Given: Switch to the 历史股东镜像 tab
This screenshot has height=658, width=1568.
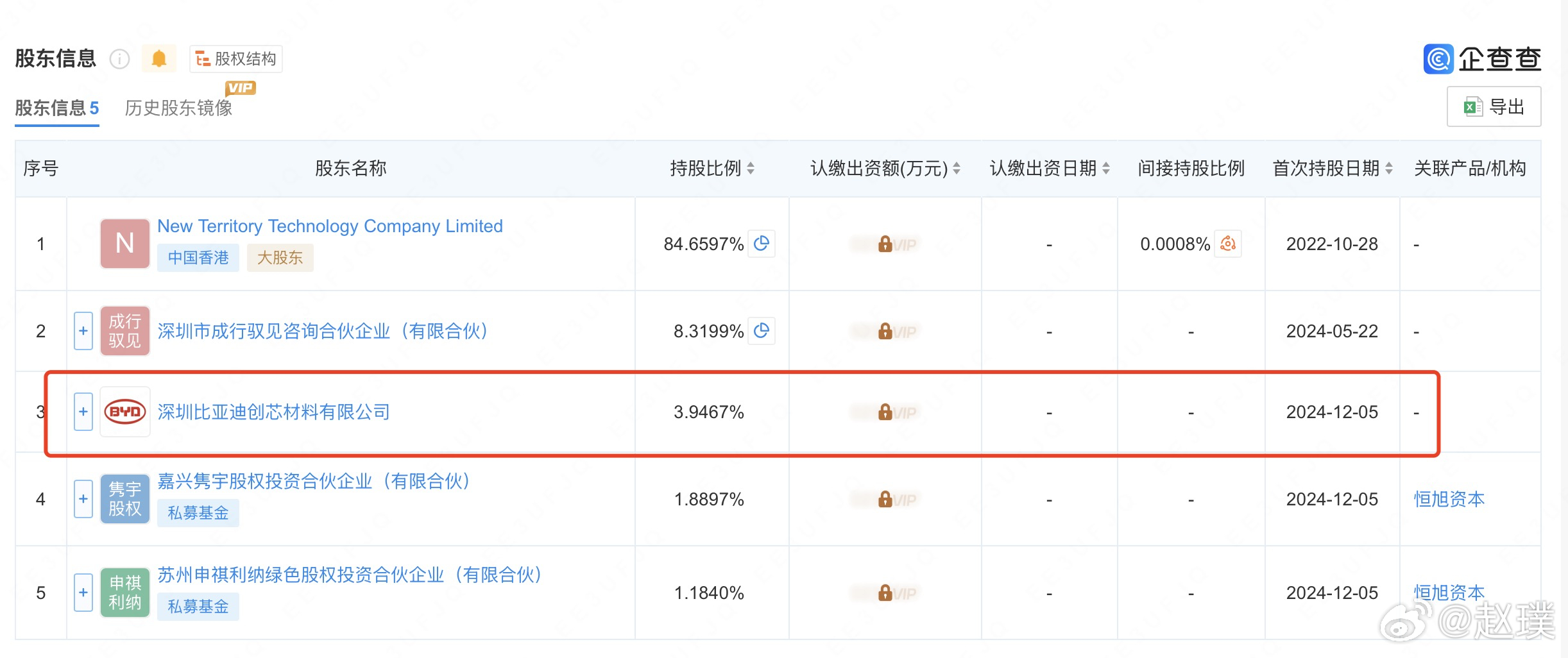Looking at the screenshot, I should tap(178, 108).
